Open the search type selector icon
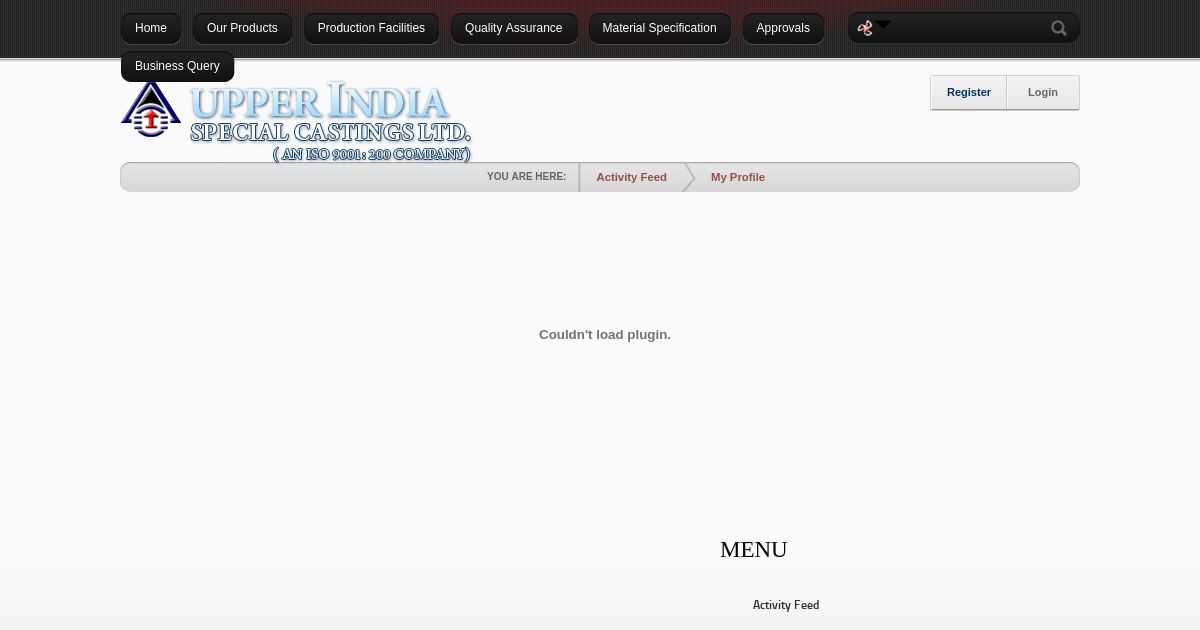 873,27
